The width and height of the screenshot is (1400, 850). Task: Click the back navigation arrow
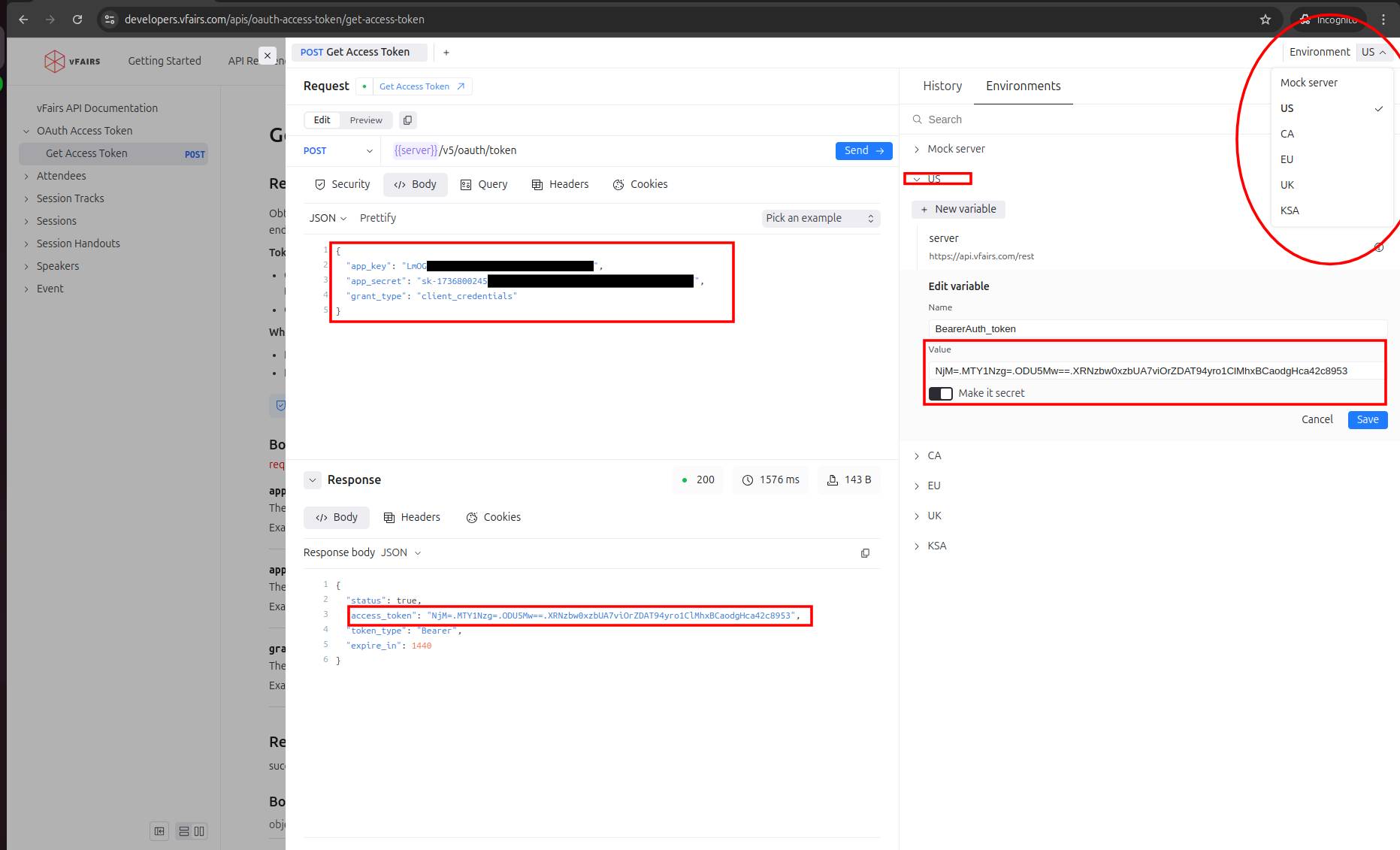23,19
